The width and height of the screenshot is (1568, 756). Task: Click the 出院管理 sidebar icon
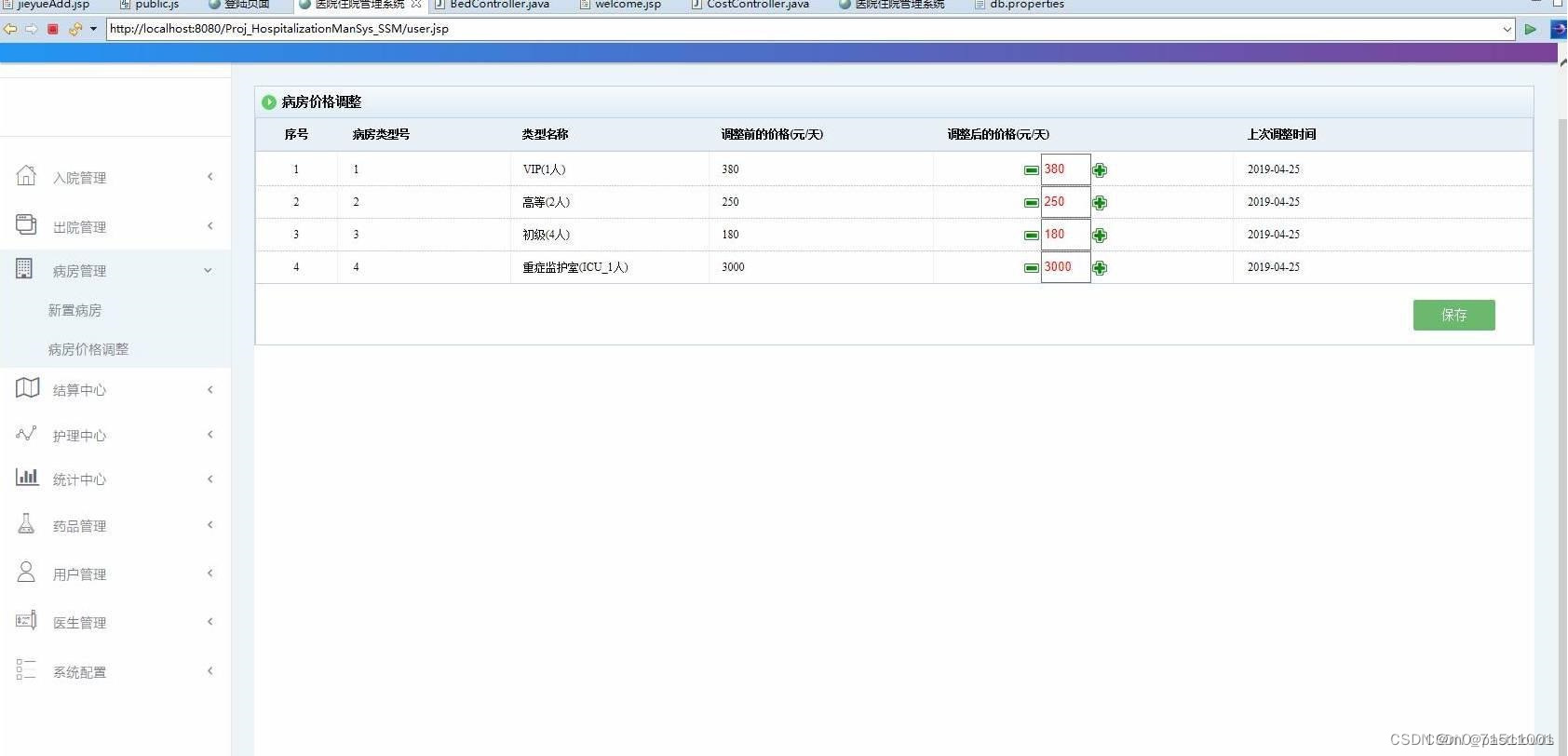26,224
